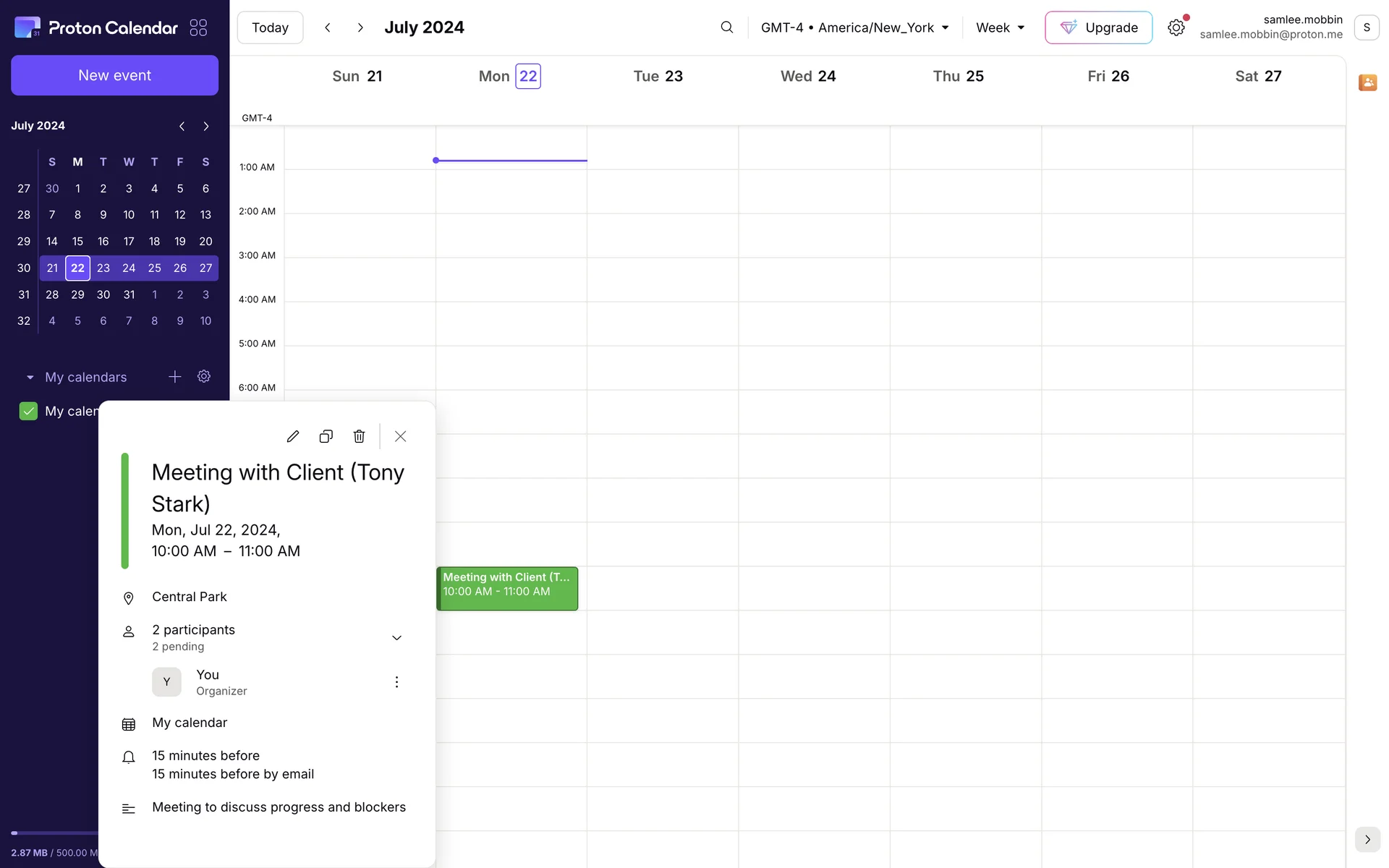Screen dimensions: 1389x868
Task: Collapse the 2 participants list
Action: click(x=396, y=637)
